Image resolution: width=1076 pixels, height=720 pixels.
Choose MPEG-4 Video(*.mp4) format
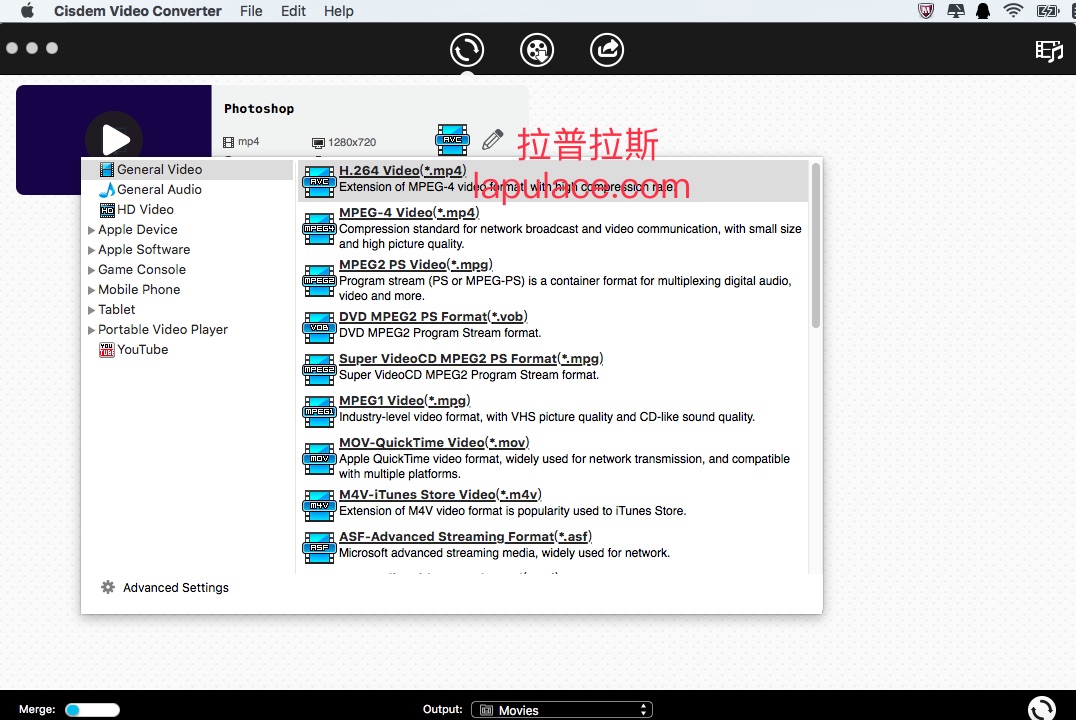[x=553, y=228]
